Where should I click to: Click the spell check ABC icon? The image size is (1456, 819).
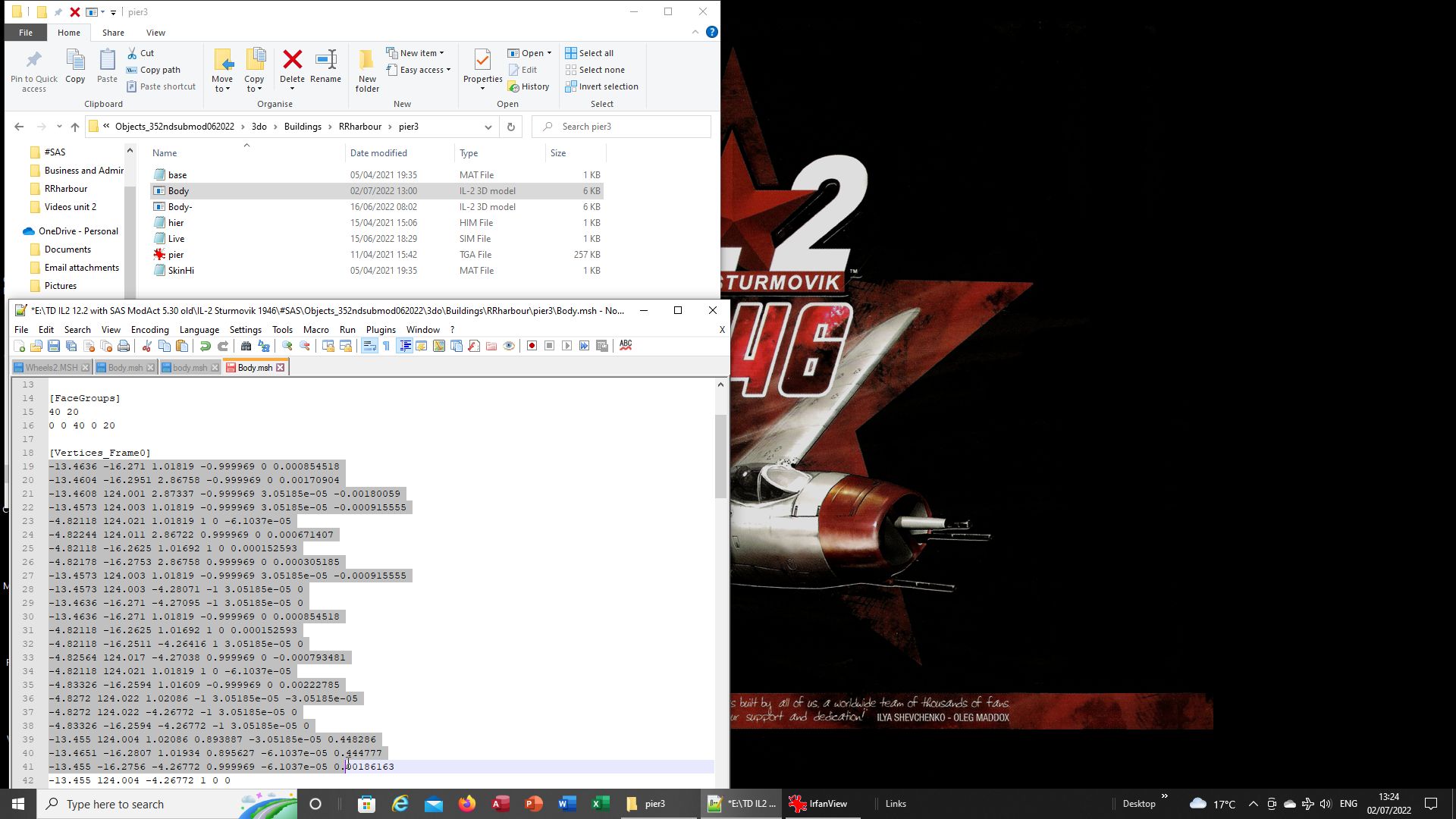(626, 345)
